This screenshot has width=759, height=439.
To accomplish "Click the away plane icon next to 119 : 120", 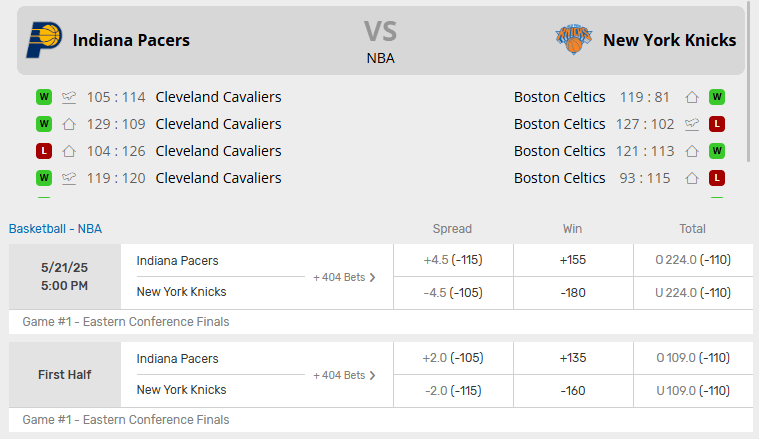I will point(69,178).
